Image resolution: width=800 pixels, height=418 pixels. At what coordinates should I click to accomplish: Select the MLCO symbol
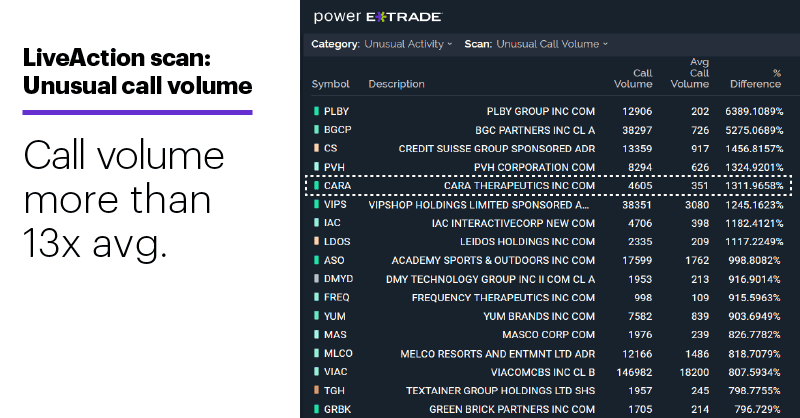(338, 353)
